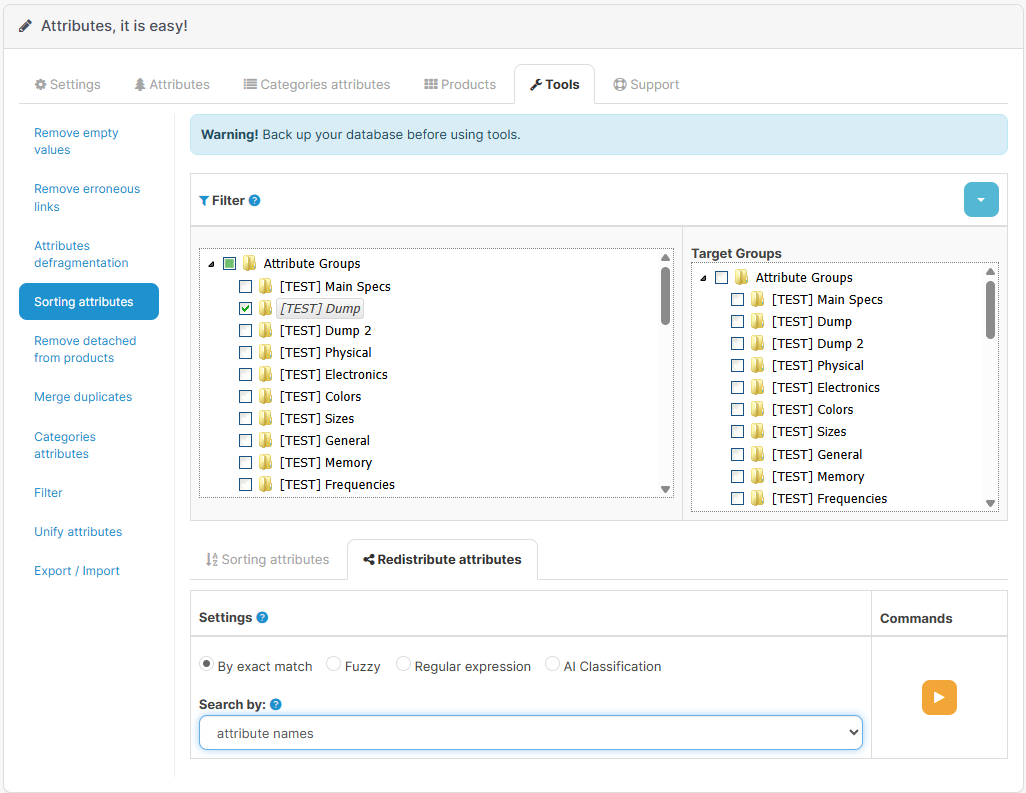
Task: Click folder icon beside left [TEST] Main Specs
Action: pos(265,286)
